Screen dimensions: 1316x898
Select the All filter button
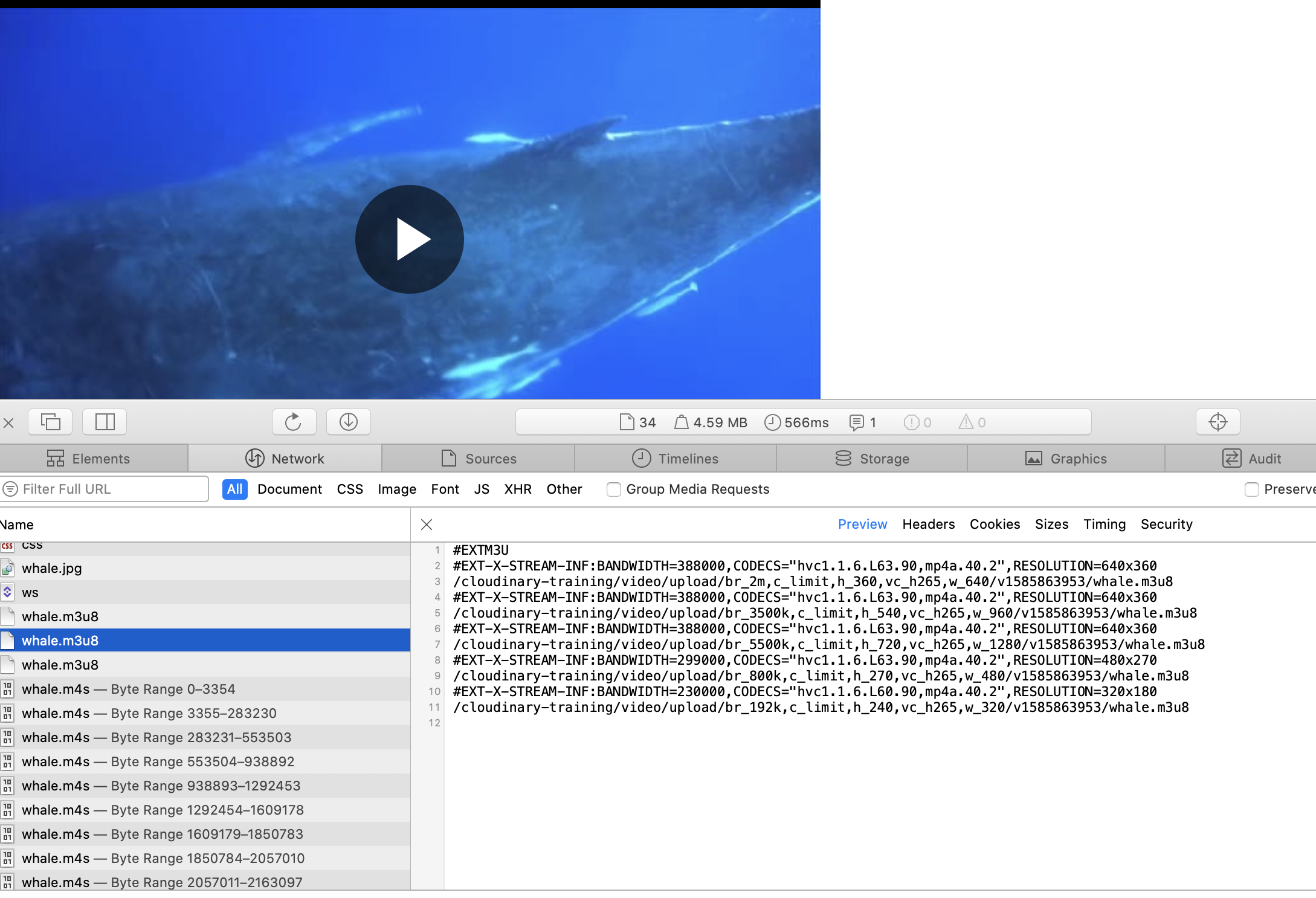click(x=234, y=489)
